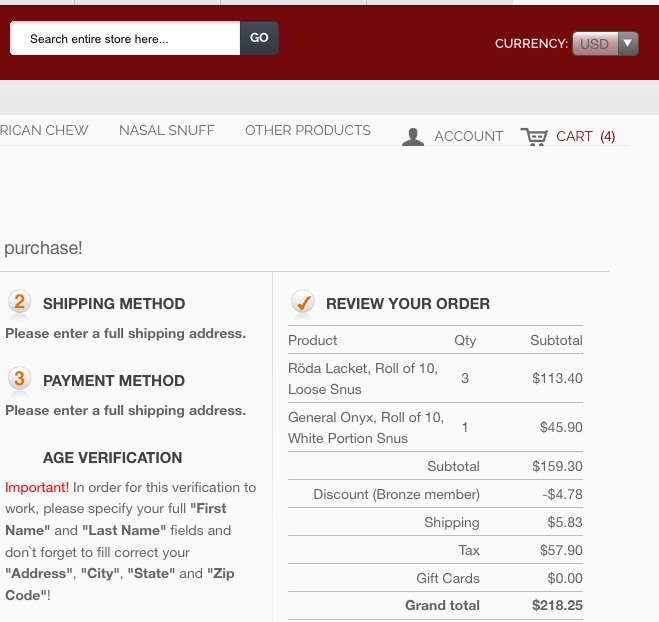The height and width of the screenshot is (622, 659).
Task: Click the Discount (Bronze member) row
Action: tap(396, 494)
